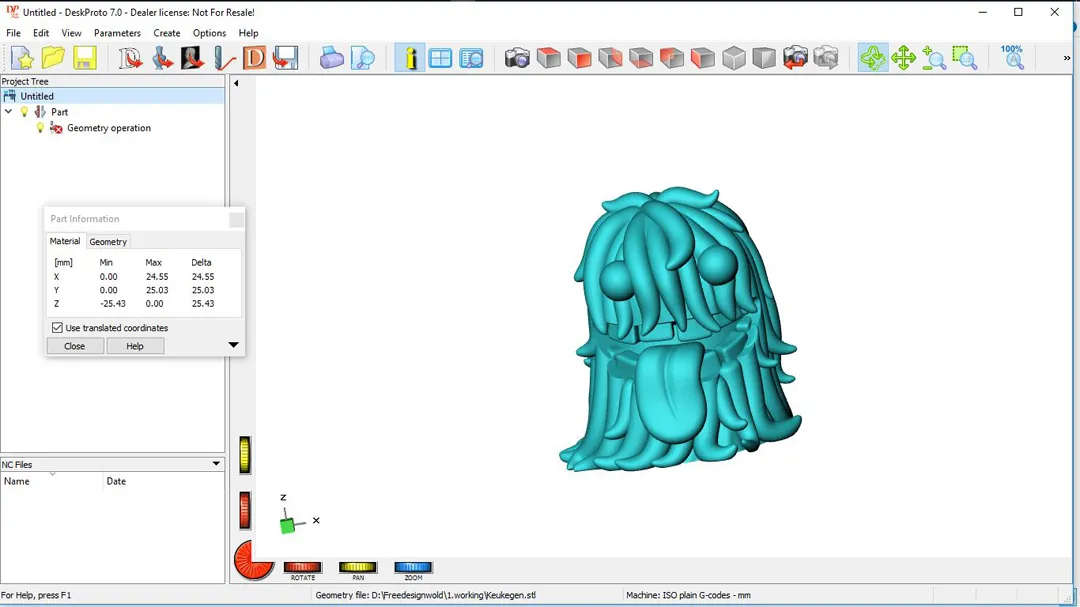Start a new project with the star document icon
This screenshot has height=607, width=1080.
pyautogui.click(x=23, y=58)
